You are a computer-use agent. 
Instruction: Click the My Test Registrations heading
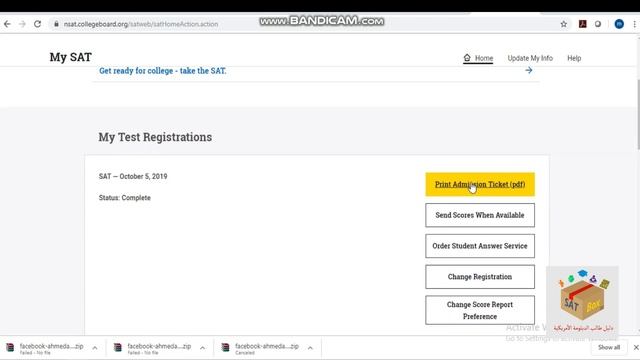(155, 137)
